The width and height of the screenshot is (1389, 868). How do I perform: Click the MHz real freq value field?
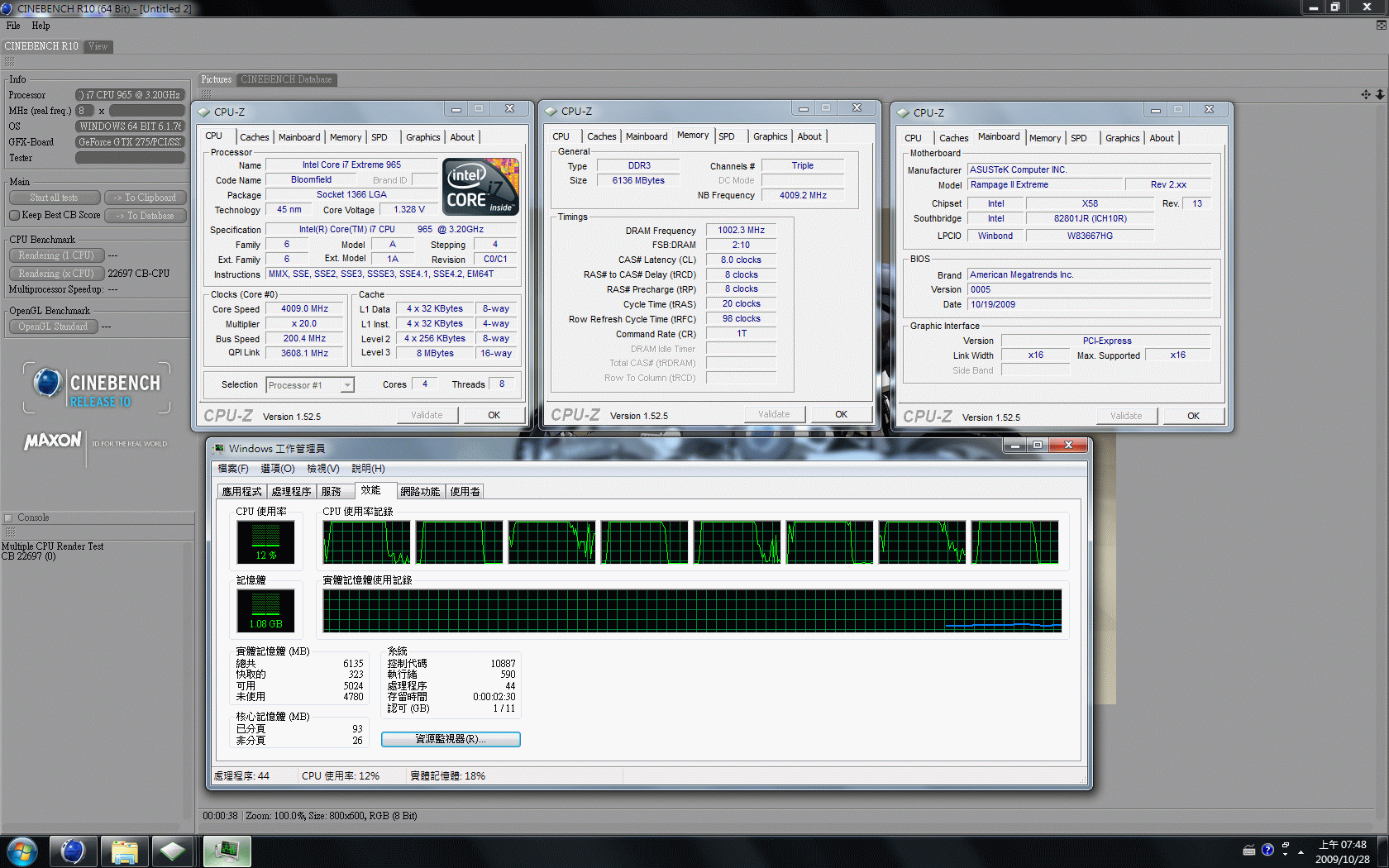(147, 111)
